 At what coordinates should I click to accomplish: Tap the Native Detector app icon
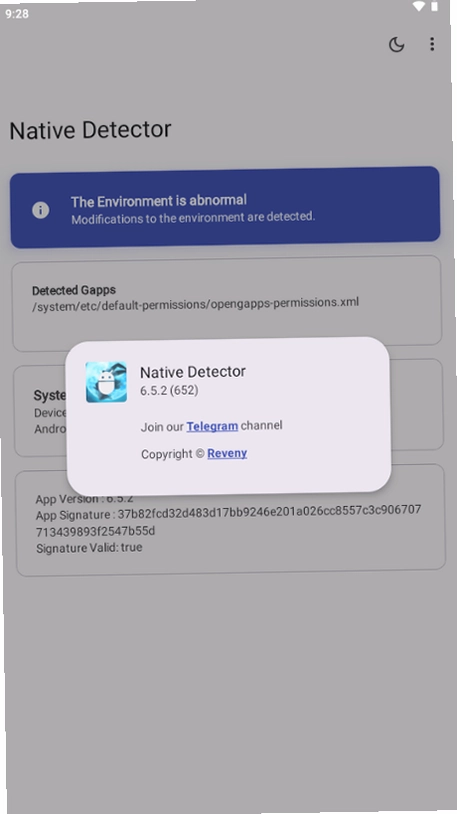(x=106, y=382)
